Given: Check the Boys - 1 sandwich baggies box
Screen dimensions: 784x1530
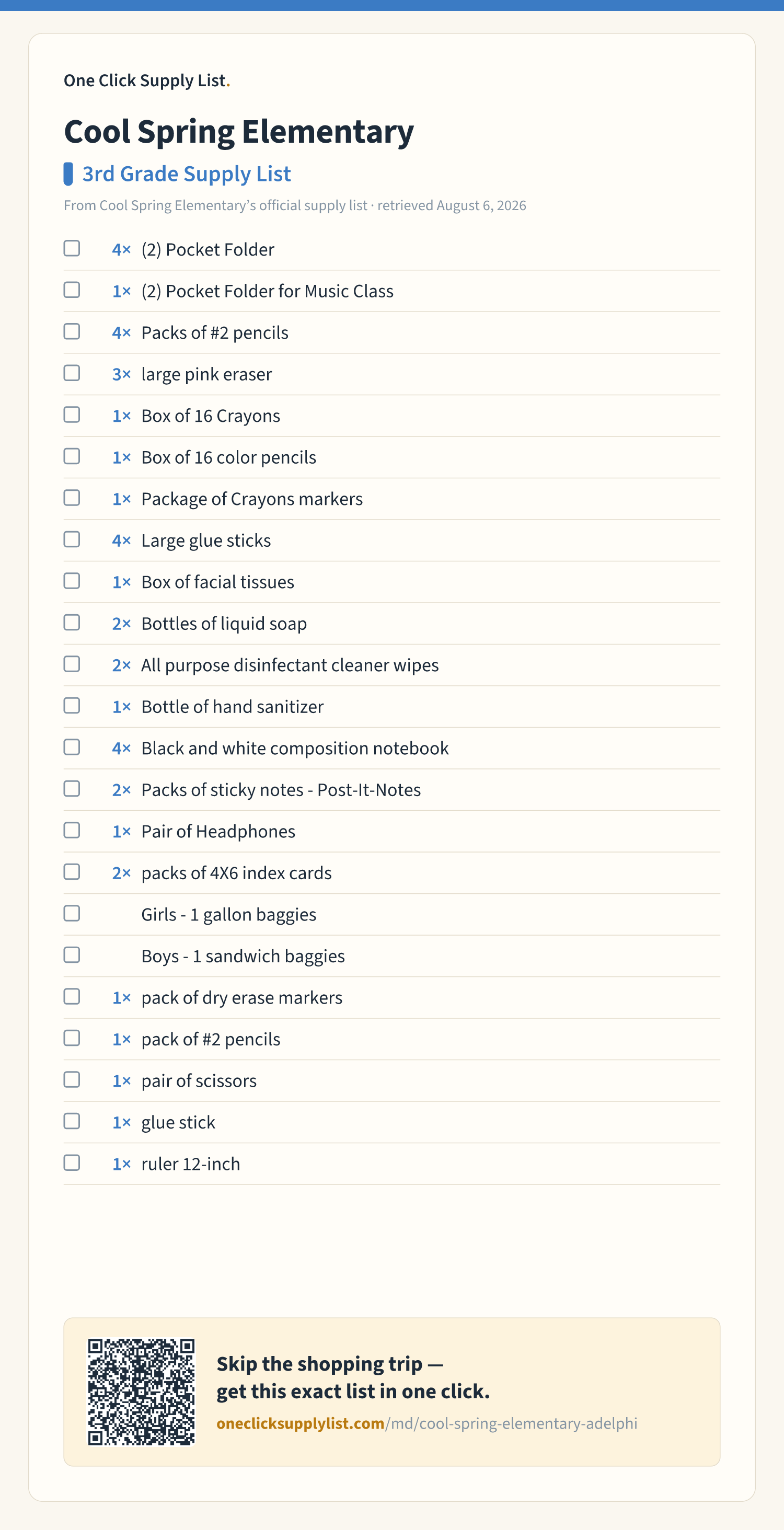Looking at the screenshot, I should pyautogui.click(x=72, y=955).
